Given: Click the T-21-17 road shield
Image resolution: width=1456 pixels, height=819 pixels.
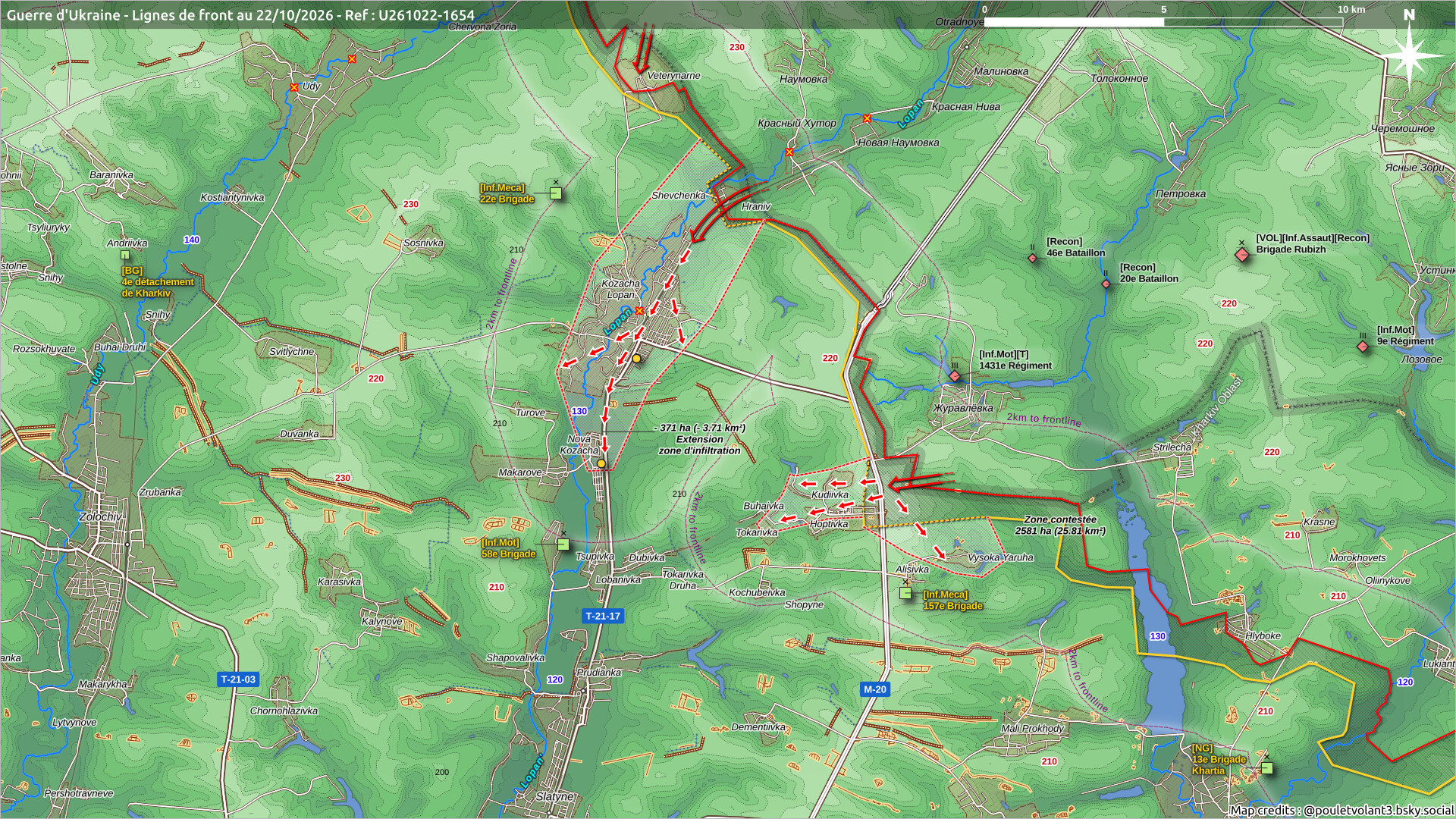Looking at the screenshot, I should click(x=603, y=616).
